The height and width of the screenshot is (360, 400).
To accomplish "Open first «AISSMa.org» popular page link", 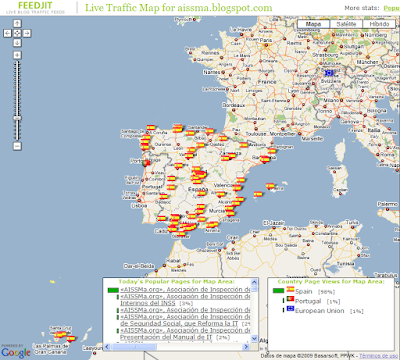I will [x=185, y=289].
